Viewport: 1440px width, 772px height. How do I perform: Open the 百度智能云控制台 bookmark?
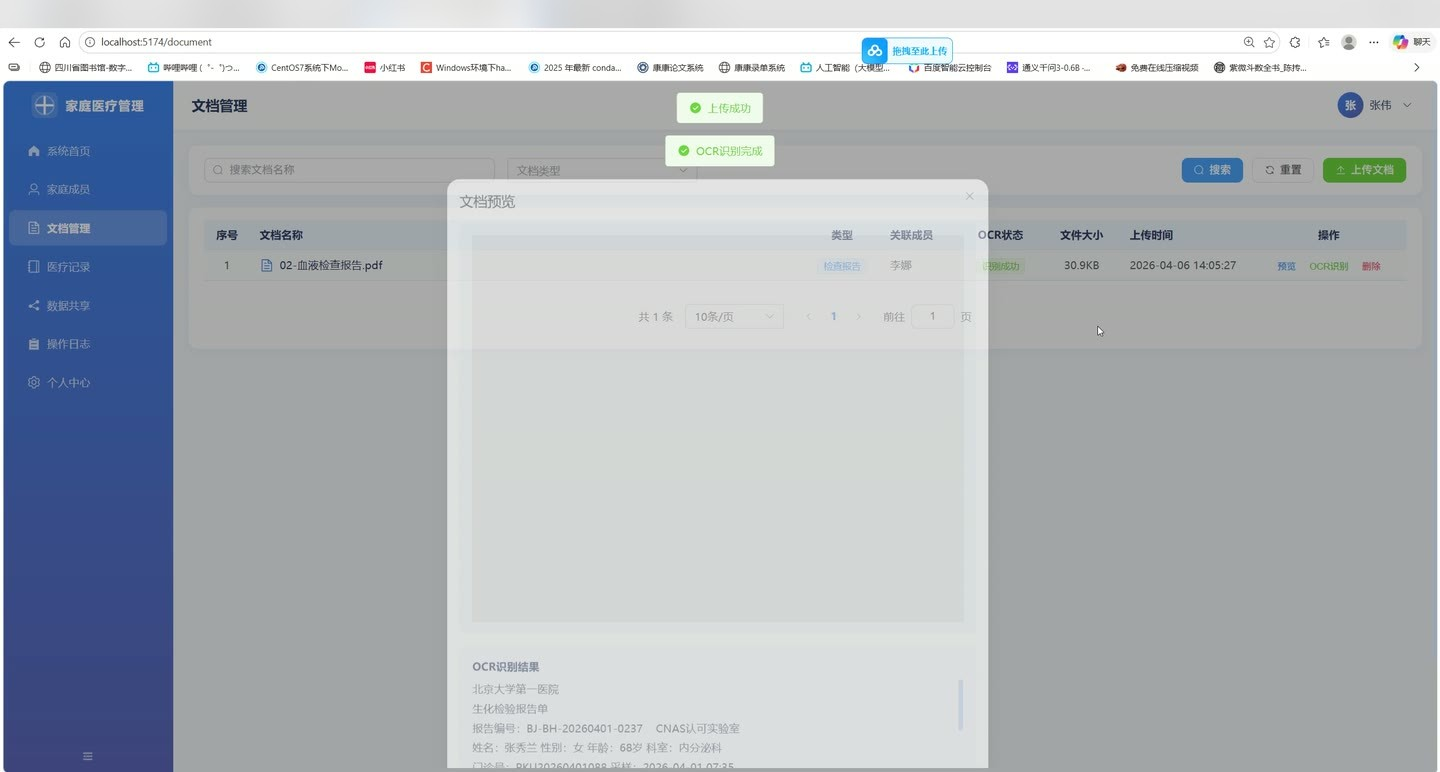pyautogui.click(x=950, y=68)
